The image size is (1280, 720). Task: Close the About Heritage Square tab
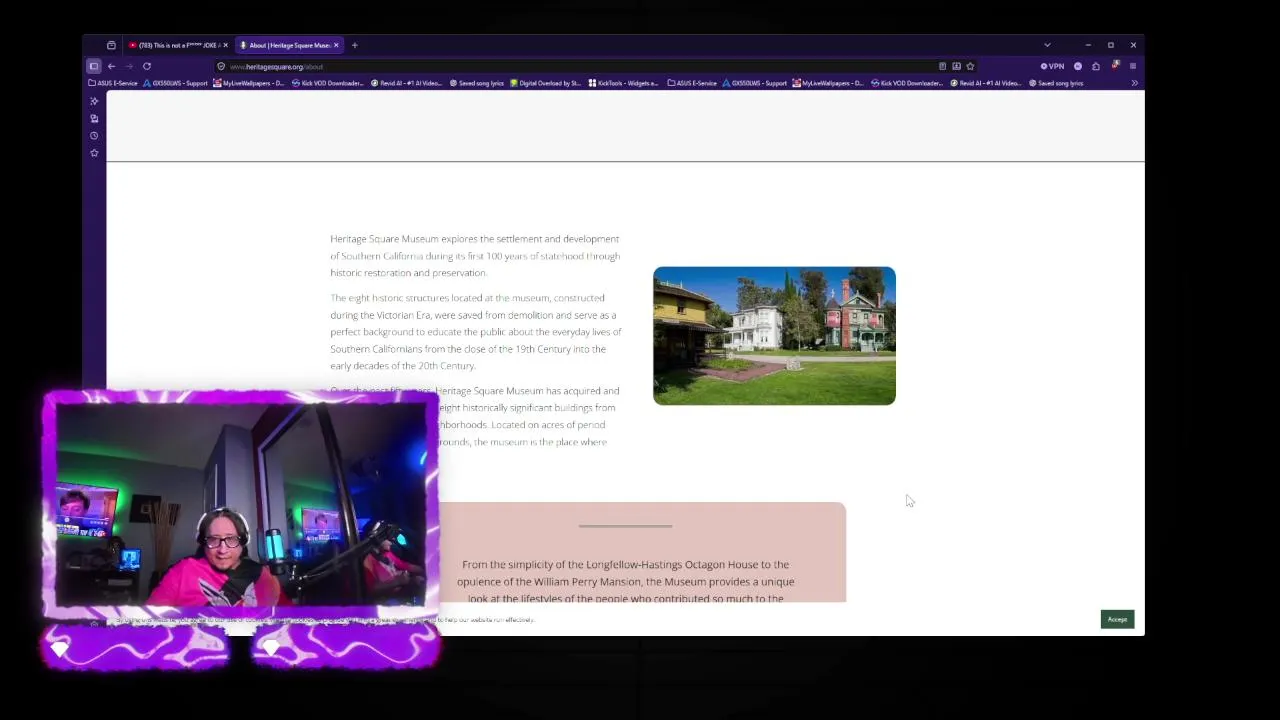point(336,45)
